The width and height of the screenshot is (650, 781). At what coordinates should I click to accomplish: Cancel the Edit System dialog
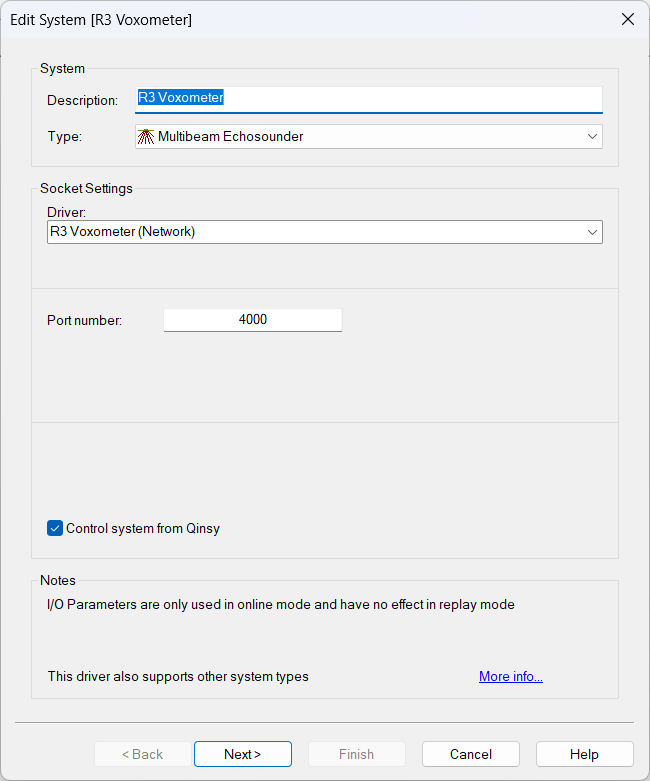pyautogui.click(x=471, y=754)
